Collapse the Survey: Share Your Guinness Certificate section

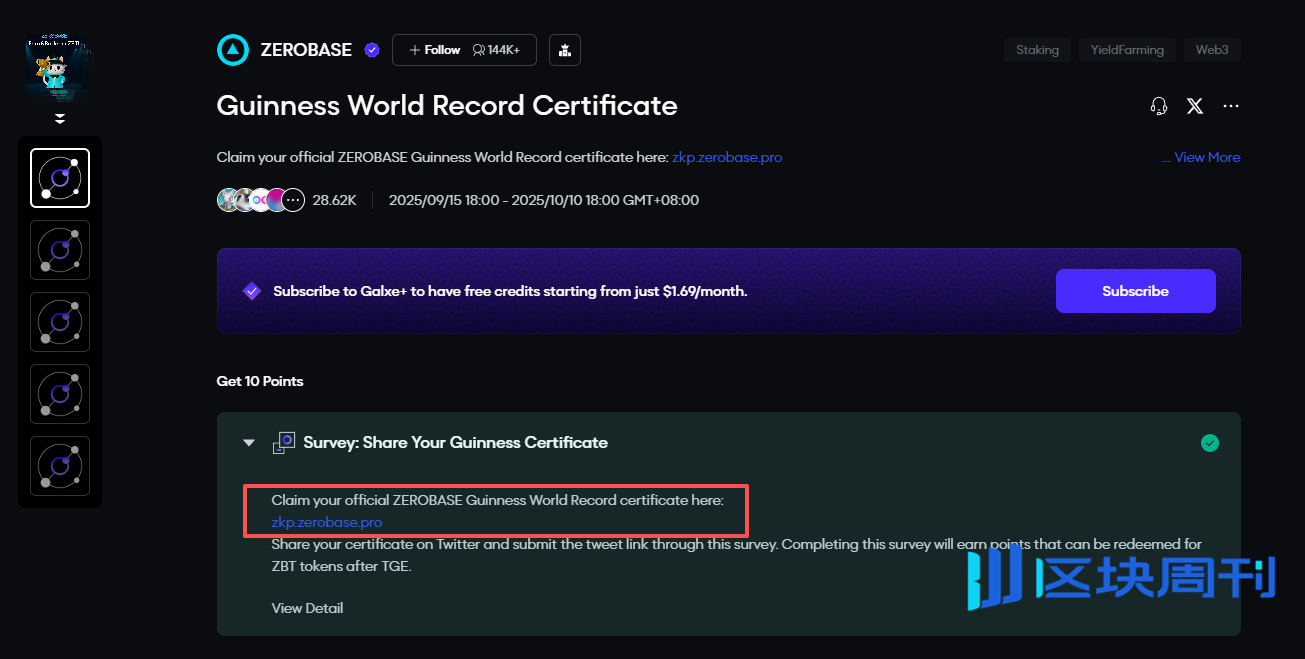(x=249, y=443)
